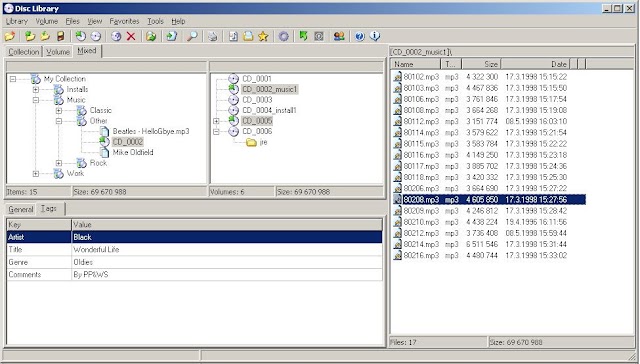Viewport: 640px width, 364px height.
Task: Expand the Work tree node
Action: coord(36,174)
